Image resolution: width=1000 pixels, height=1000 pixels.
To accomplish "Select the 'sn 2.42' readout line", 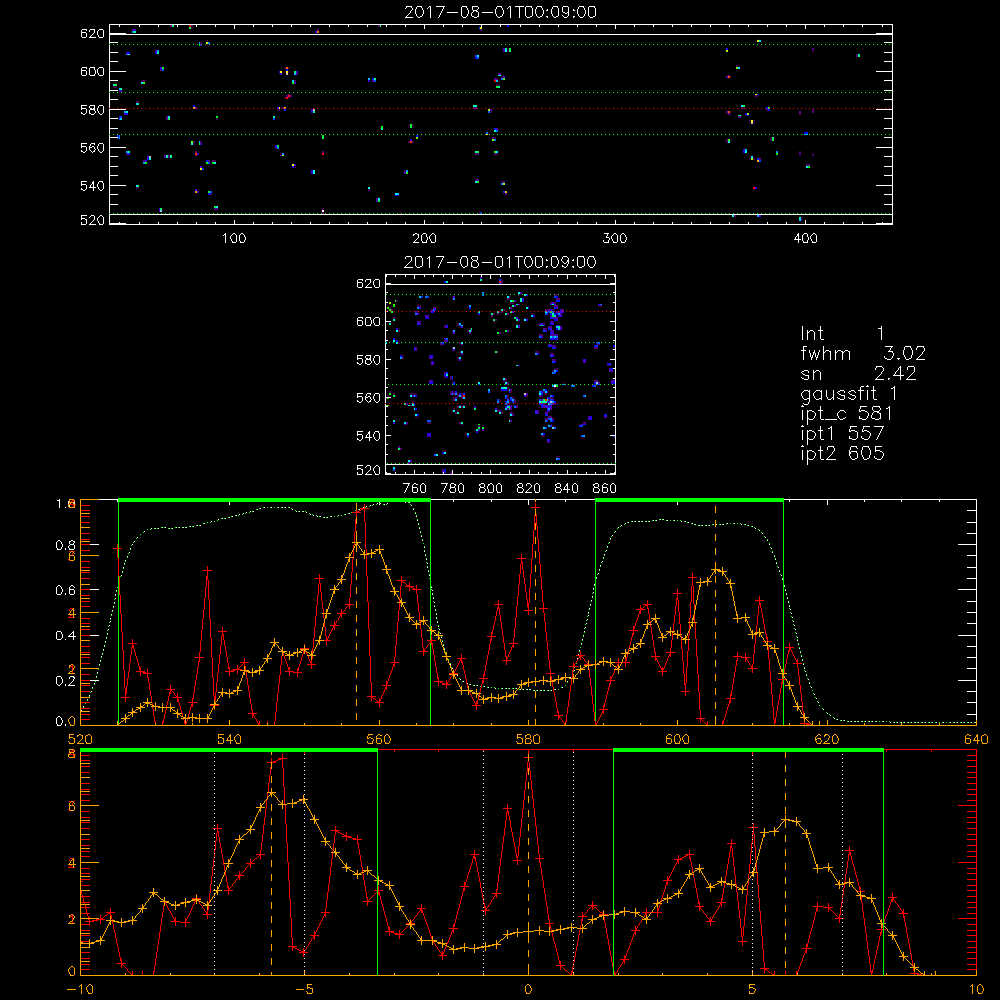I will pos(858,373).
